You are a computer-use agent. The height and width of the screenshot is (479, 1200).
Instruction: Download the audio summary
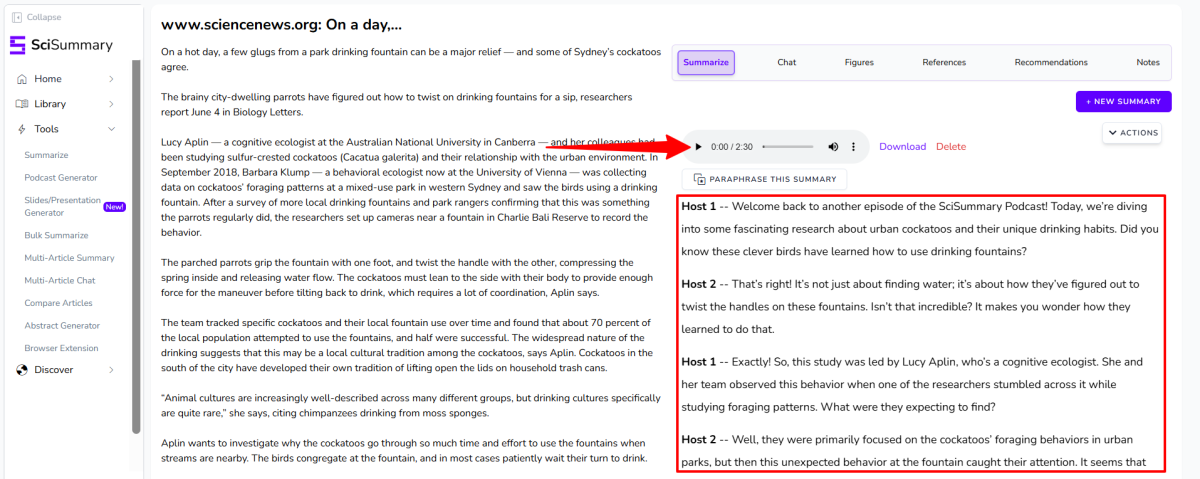pyautogui.click(x=902, y=147)
